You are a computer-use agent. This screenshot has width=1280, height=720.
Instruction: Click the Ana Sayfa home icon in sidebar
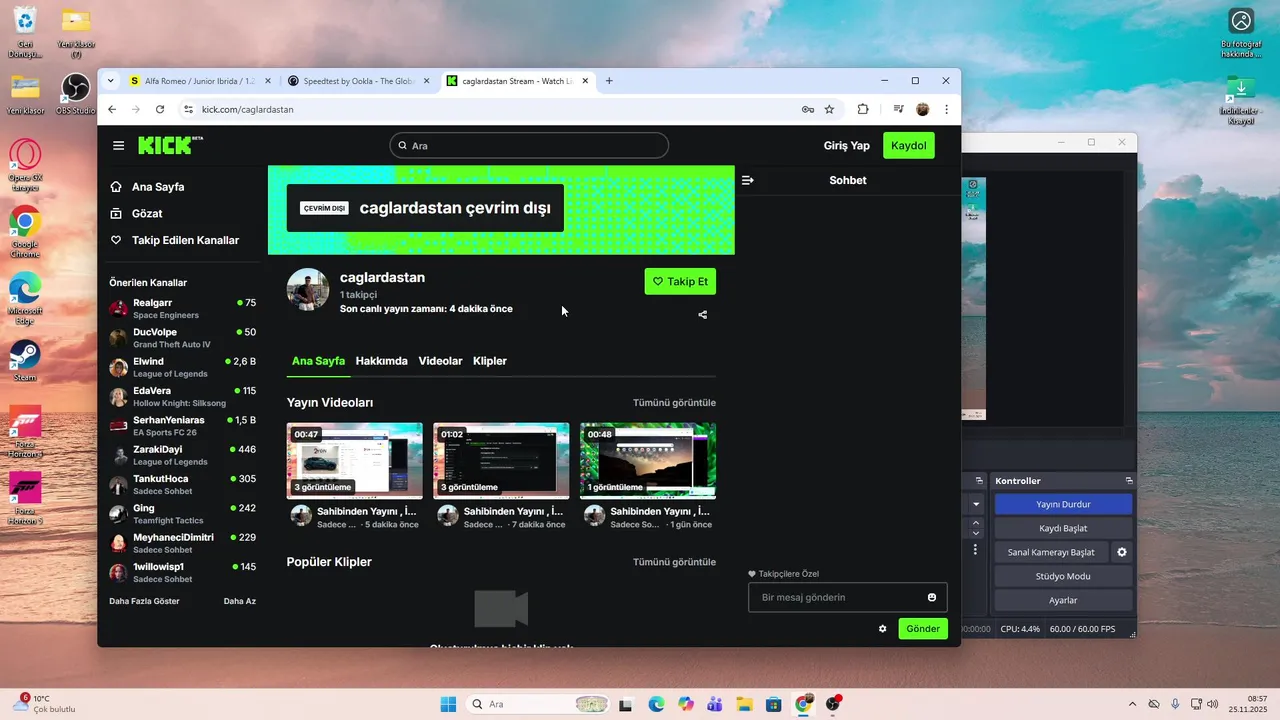[x=116, y=187]
